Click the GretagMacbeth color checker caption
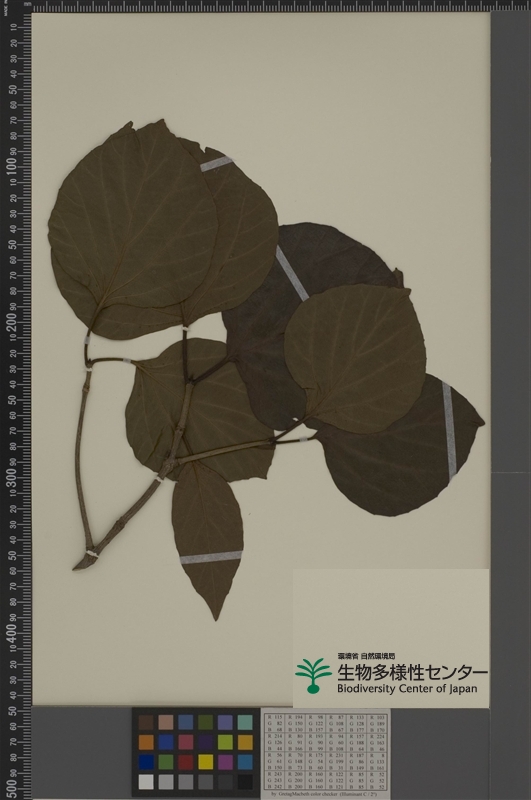The height and width of the screenshot is (800, 531). point(326,794)
